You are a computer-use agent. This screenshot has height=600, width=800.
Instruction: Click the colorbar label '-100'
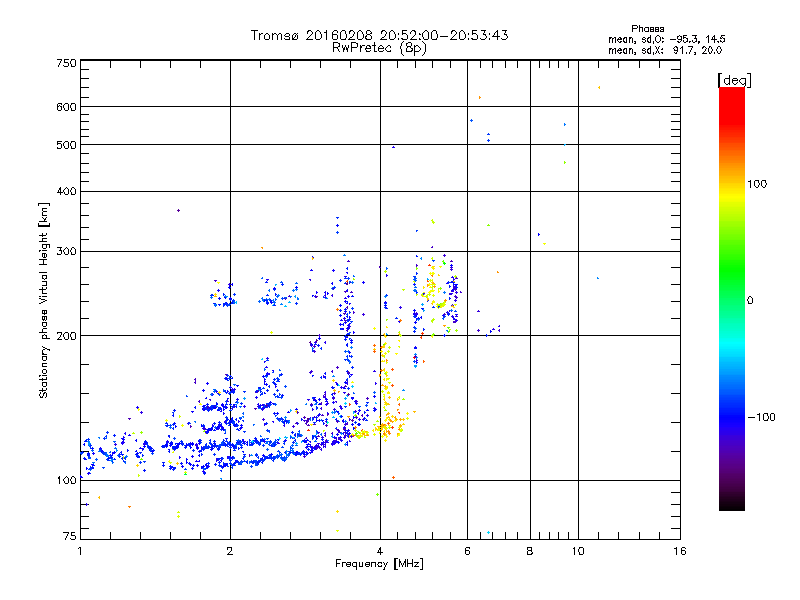coord(761,417)
